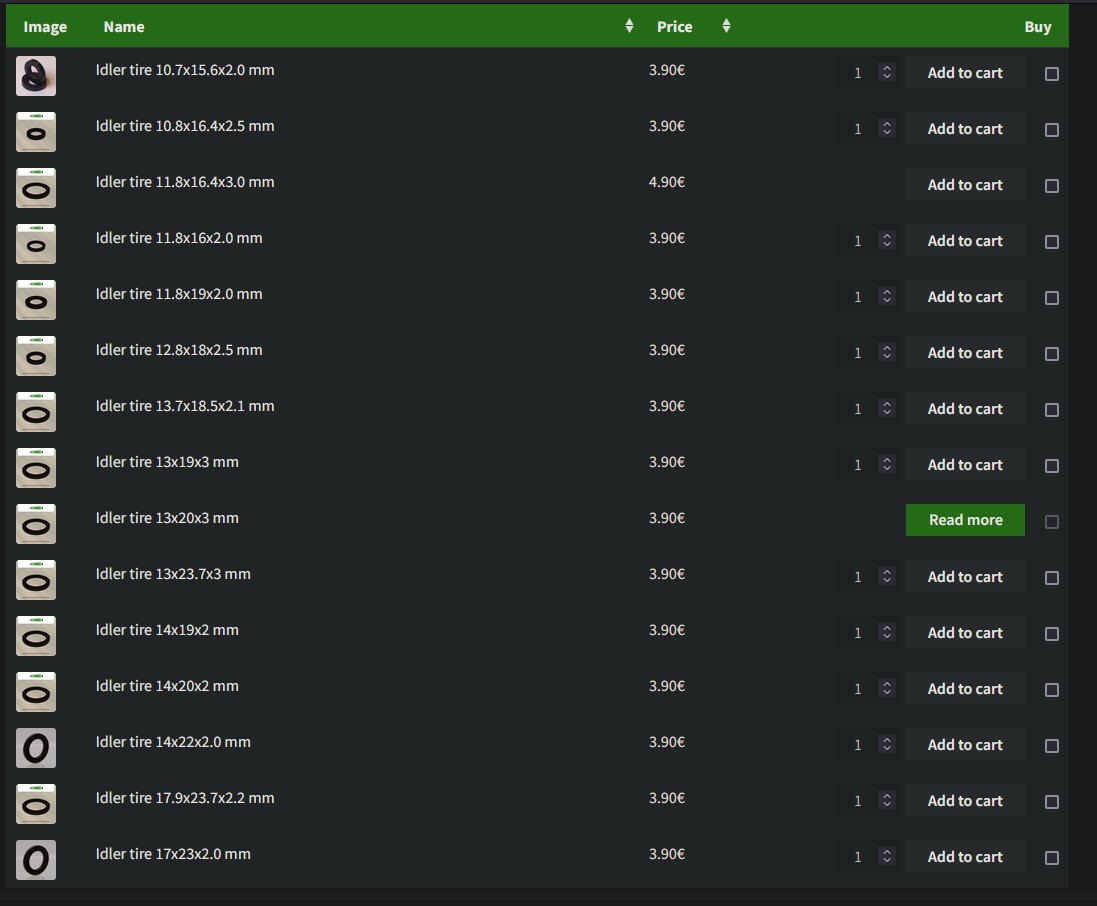Open Idler tire 12.8x18x2.5 mm product name

179,350
